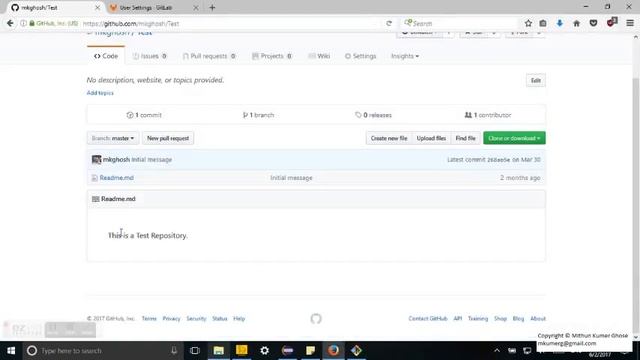The width and height of the screenshot is (640, 360).
Task: Click the footer Status link
Action: [220, 318]
